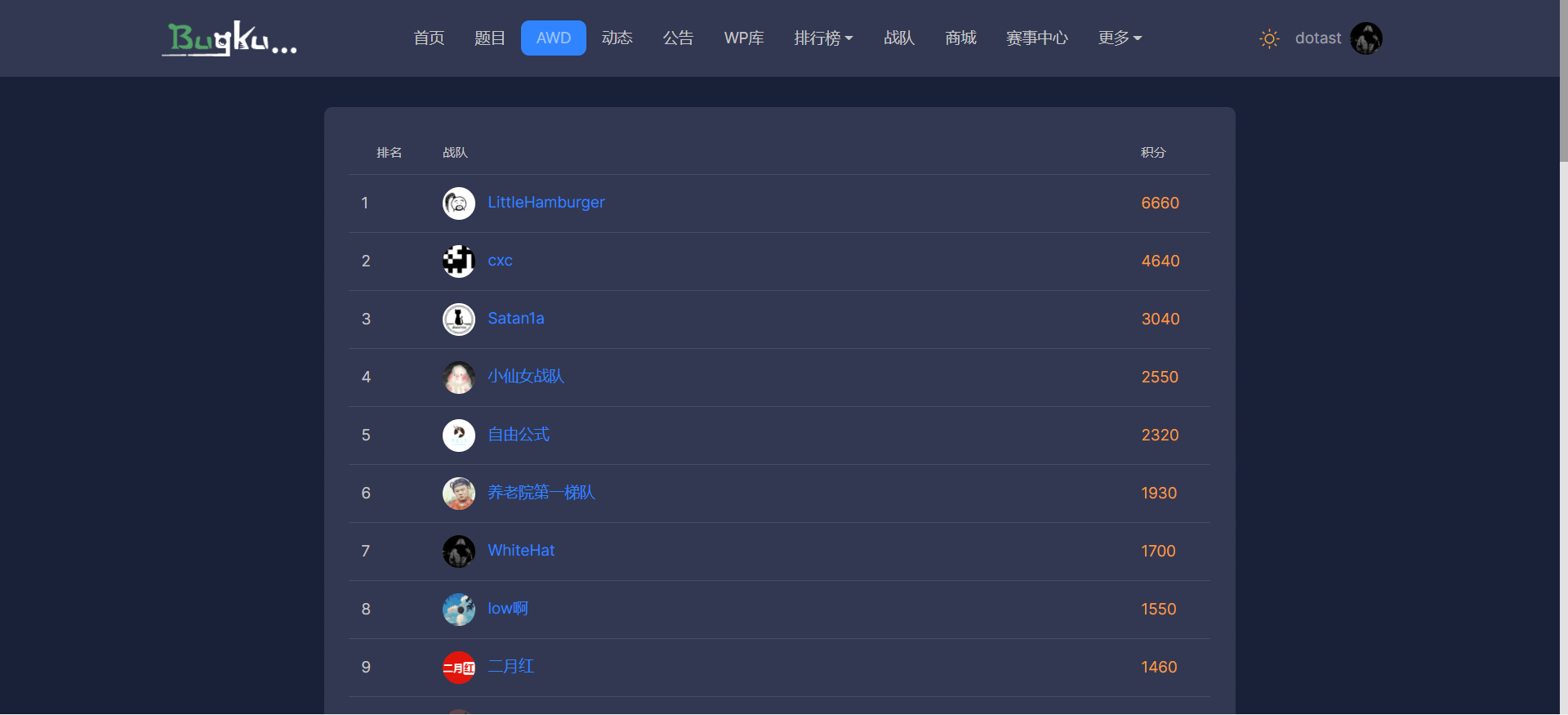The image size is (1568, 715).
Task: Click the low啊 team avatar
Action: click(x=459, y=610)
